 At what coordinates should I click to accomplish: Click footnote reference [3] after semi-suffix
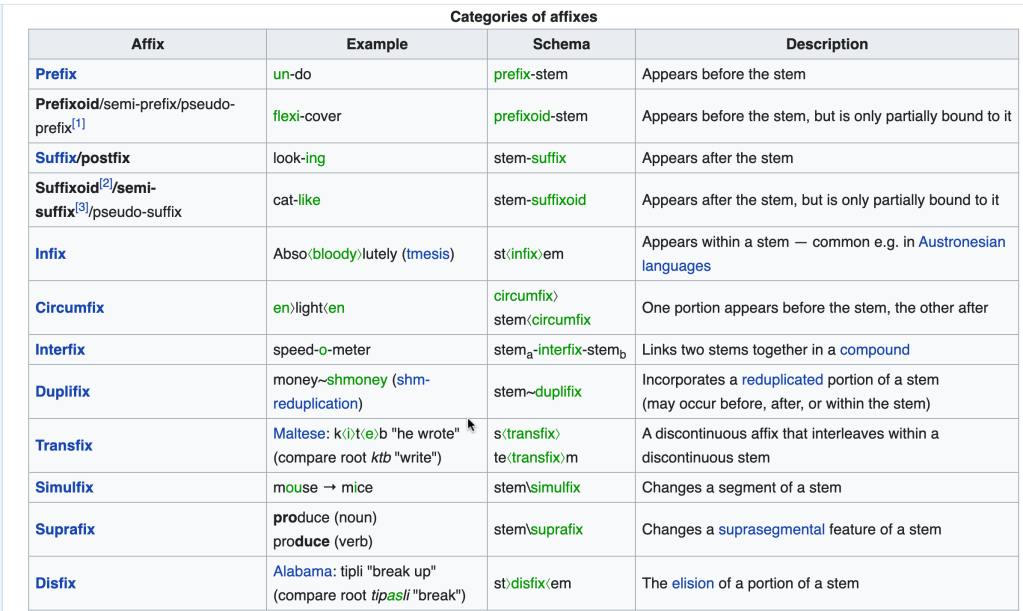85,207
